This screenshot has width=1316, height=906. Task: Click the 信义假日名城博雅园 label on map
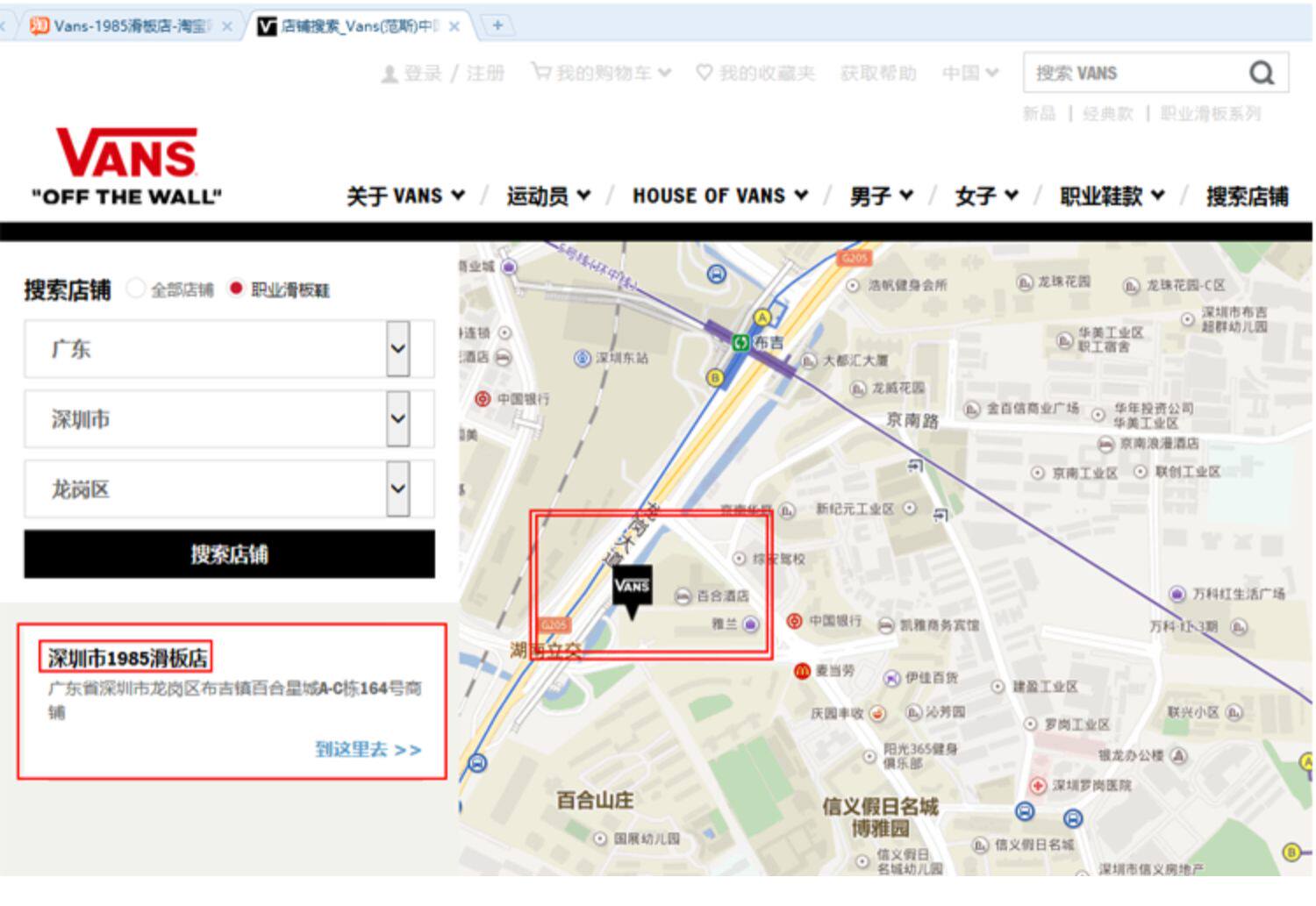point(880,817)
